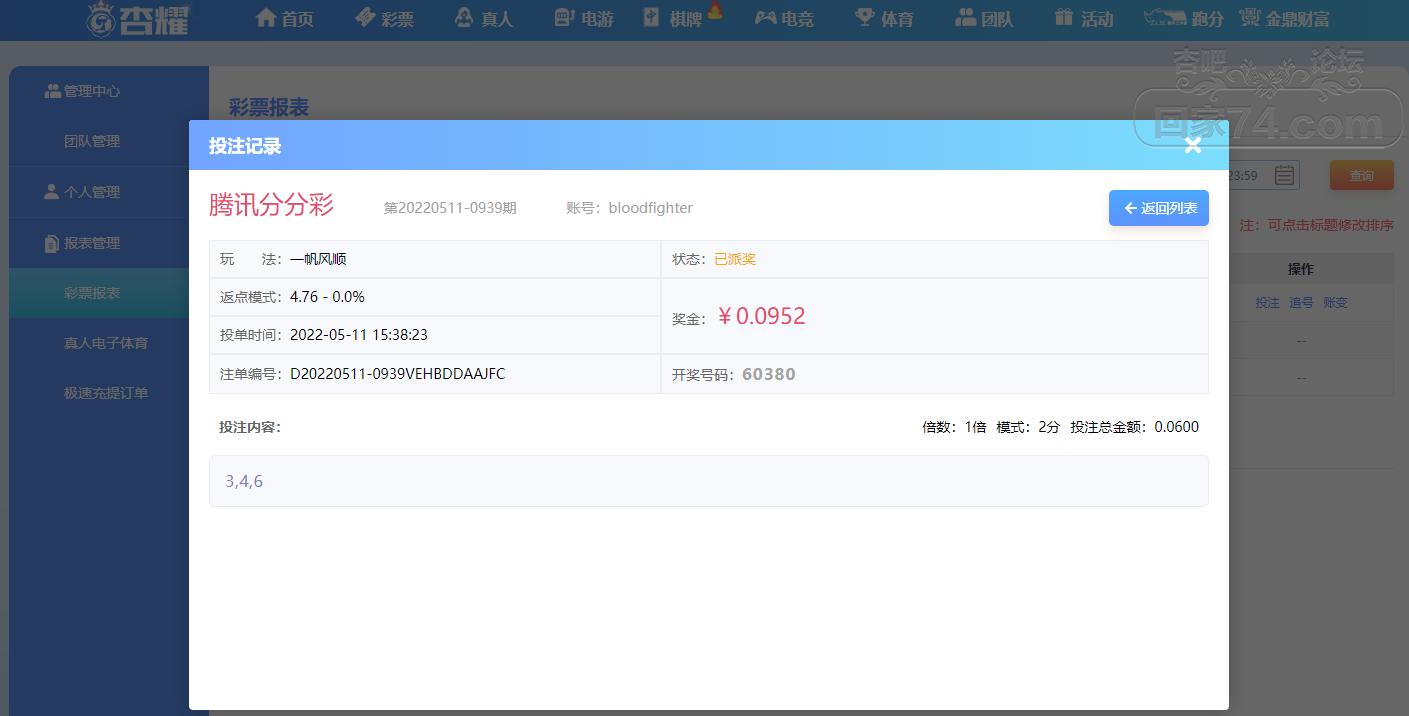The height and width of the screenshot is (716, 1409).
Task: Close the 投注记录 dialog with the X
Action: pos(1192,145)
